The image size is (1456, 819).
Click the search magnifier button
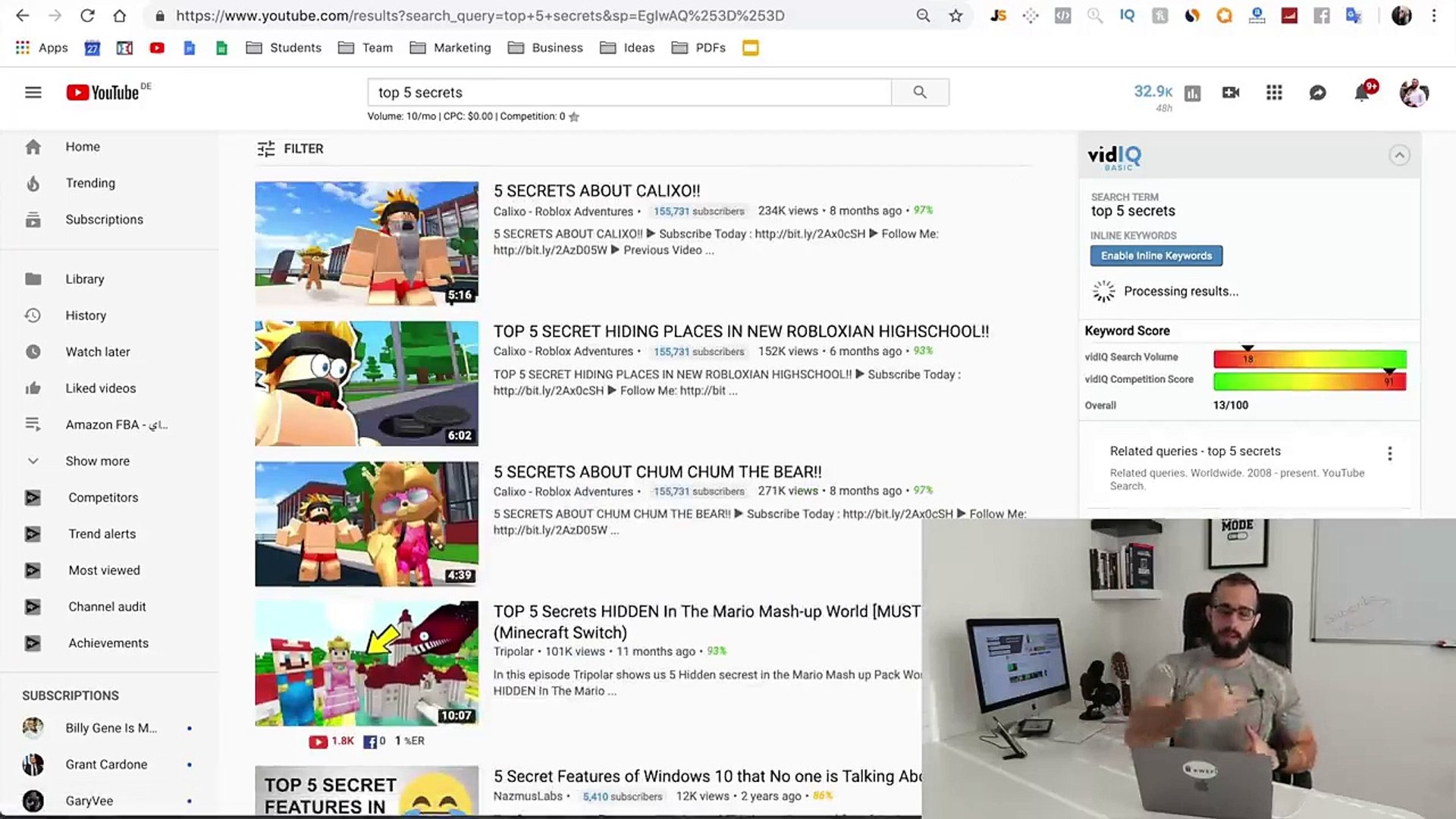click(920, 93)
